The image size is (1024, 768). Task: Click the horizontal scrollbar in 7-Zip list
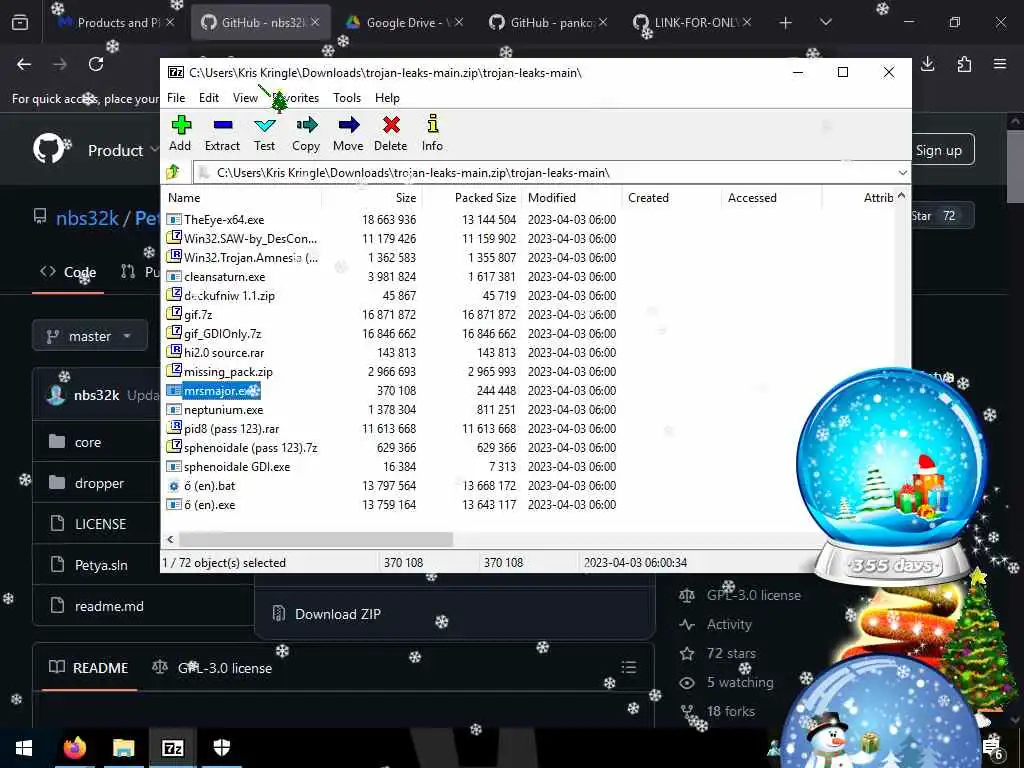tap(316, 539)
